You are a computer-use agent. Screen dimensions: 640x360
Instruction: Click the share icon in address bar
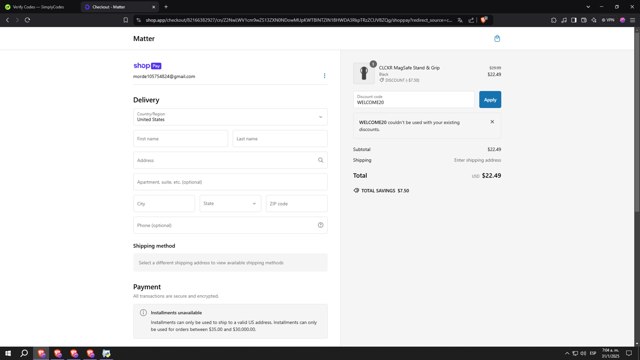click(471, 20)
